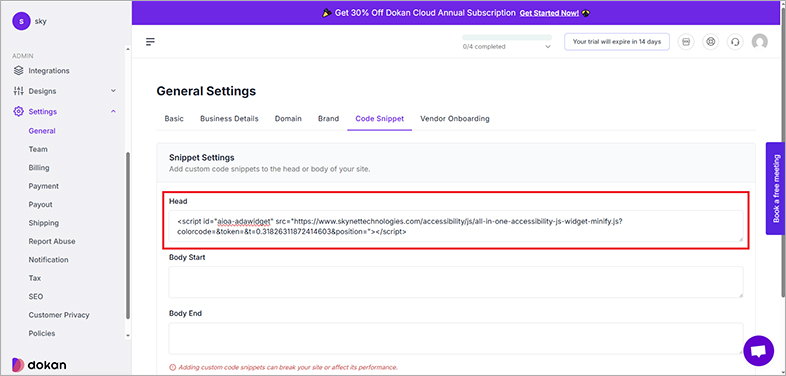Open the Payout settings page
Viewport: 786px width, 376px height.
(41, 205)
